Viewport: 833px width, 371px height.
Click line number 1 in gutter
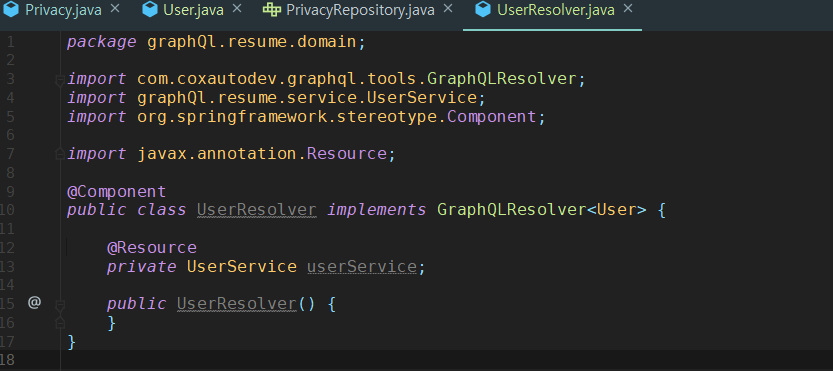coord(11,42)
